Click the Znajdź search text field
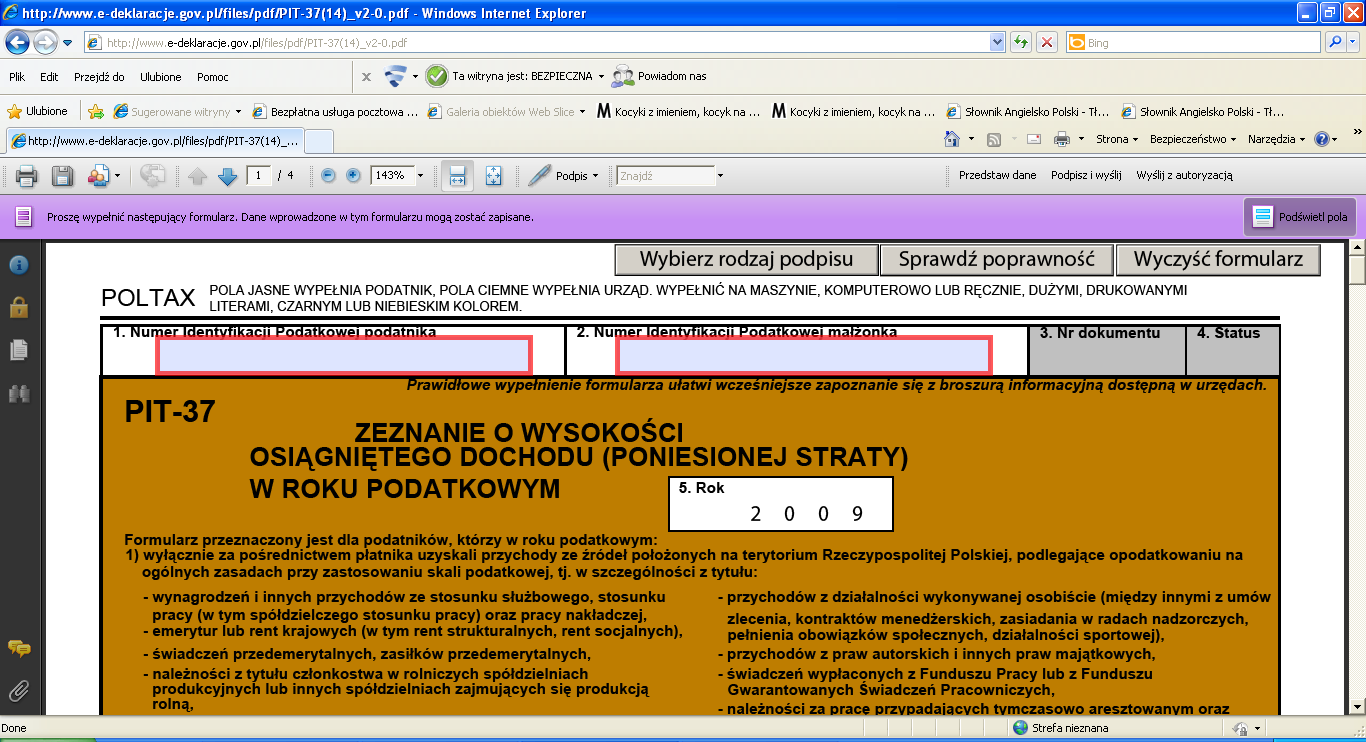Viewport: 1366px width, 742px height. 665,176
